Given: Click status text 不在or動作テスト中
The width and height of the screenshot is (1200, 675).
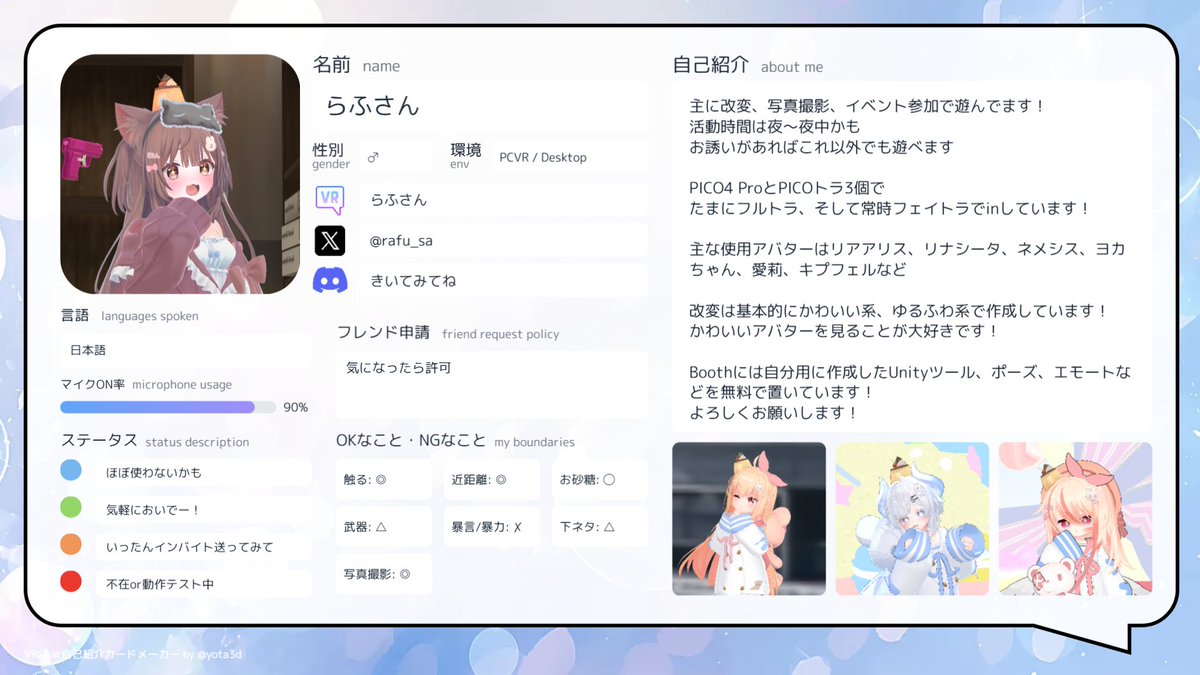Looking at the screenshot, I should [x=160, y=584].
